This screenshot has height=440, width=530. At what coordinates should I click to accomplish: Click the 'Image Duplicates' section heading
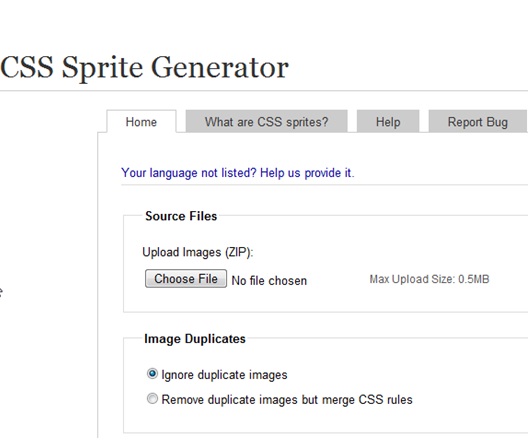195,339
